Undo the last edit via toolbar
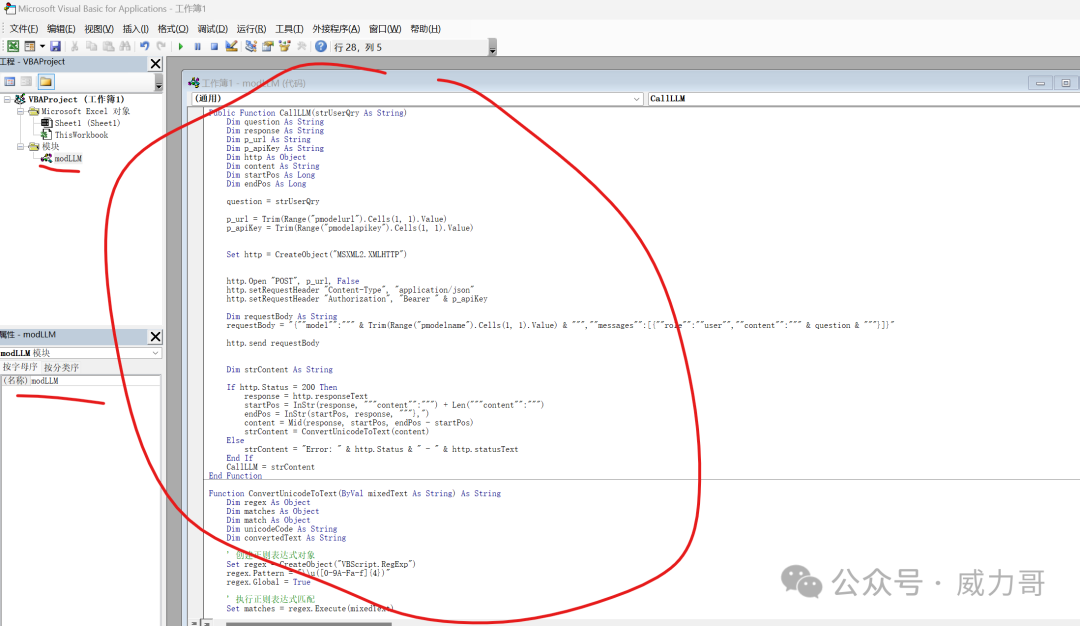The image size is (1080, 626). pyautogui.click(x=145, y=46)
